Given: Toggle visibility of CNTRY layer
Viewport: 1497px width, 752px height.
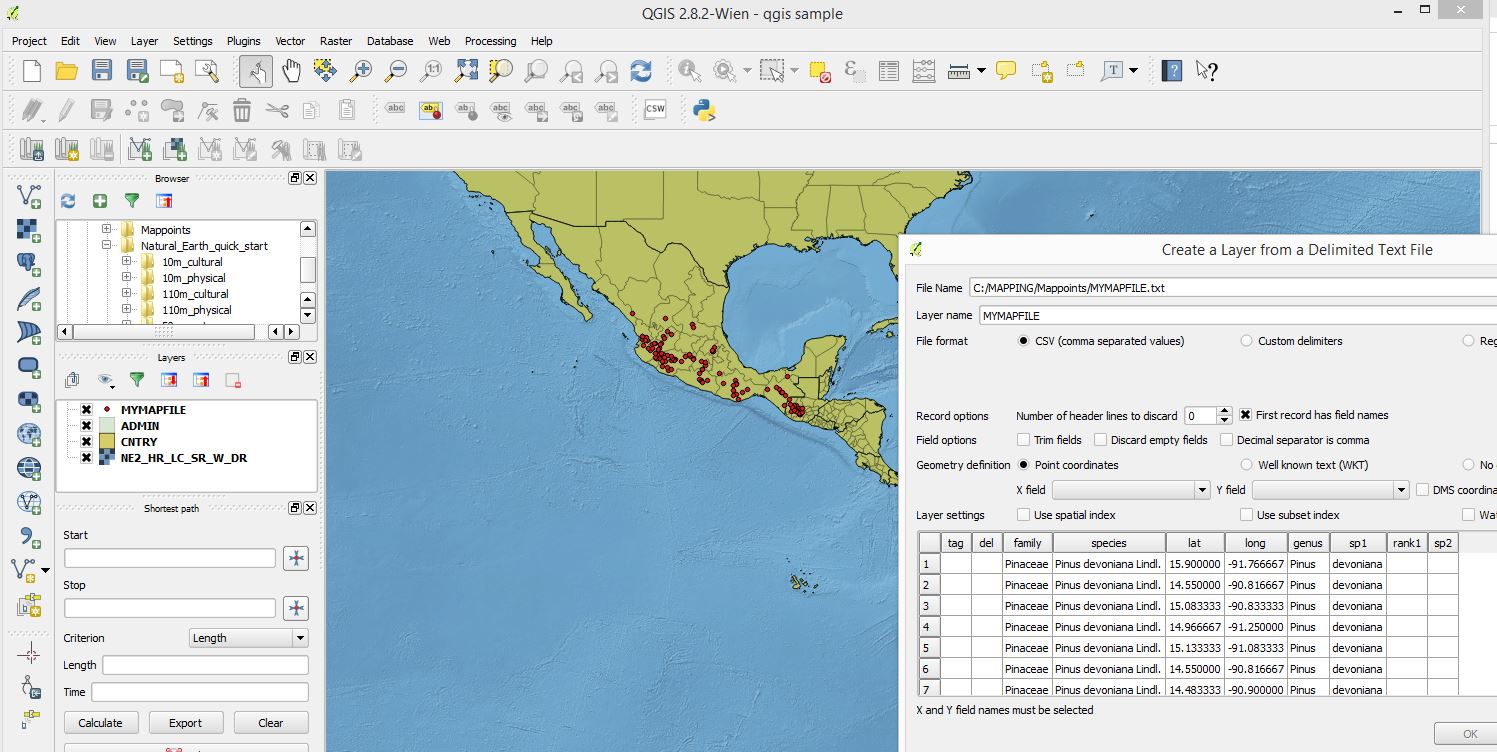Looking at the screenshot, I should coord(86,442).
